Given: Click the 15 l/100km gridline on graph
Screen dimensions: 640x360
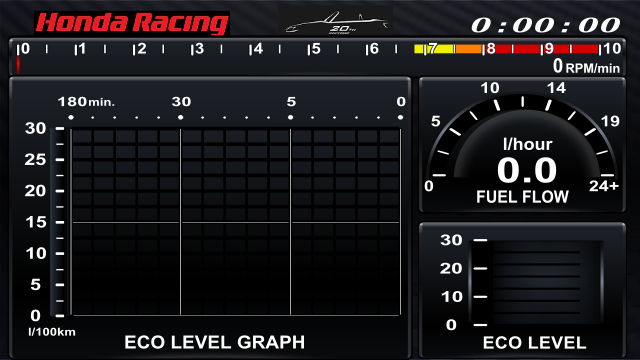Looking at the screenshot, I should (x=236, y=222).
